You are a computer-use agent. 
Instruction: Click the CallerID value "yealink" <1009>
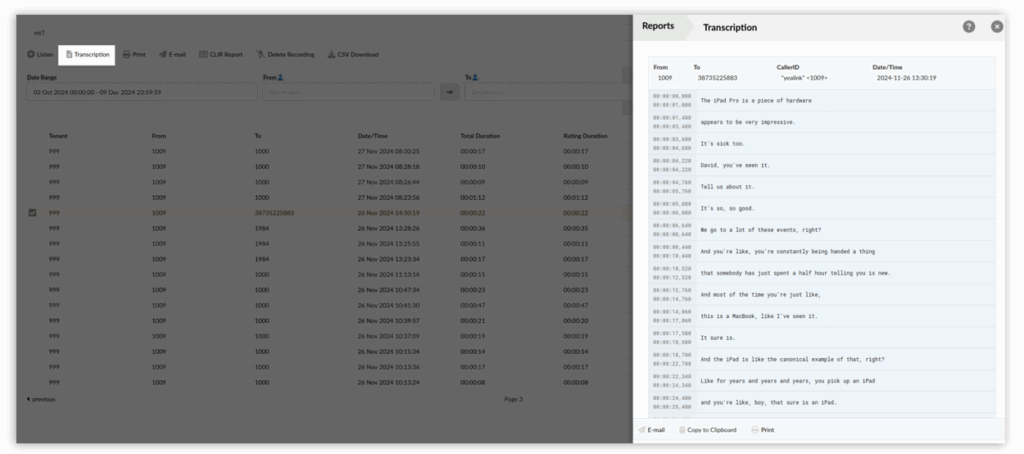click(804, 78)
